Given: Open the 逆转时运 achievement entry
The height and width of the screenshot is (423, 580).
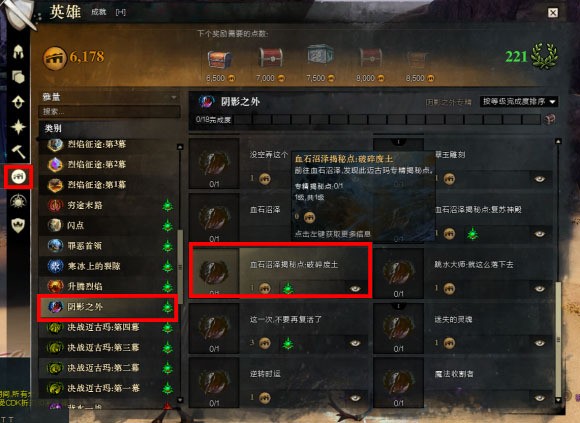Looking at the screenshot, I should 279,382.
